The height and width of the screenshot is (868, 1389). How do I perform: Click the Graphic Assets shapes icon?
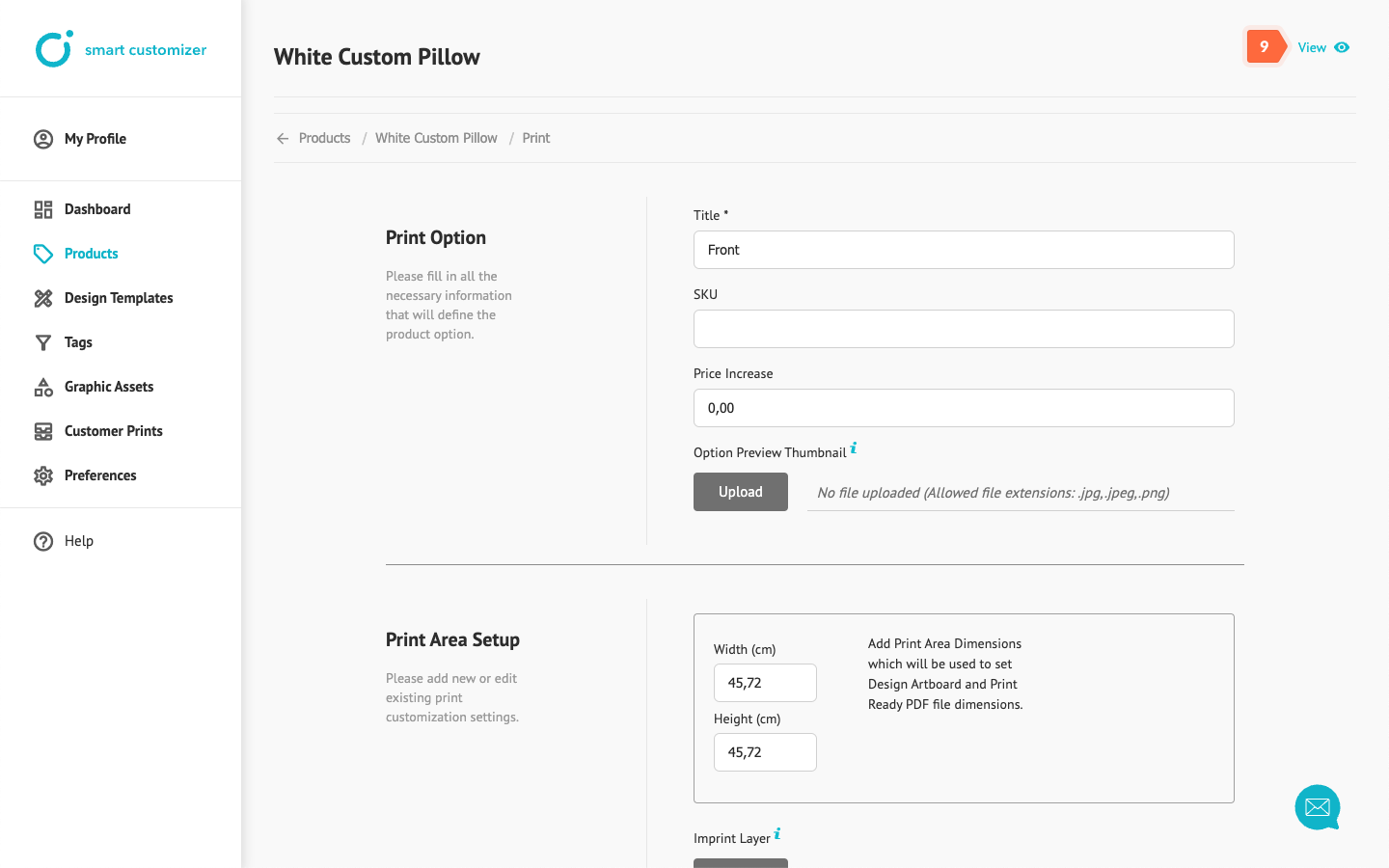pos(43,387)
